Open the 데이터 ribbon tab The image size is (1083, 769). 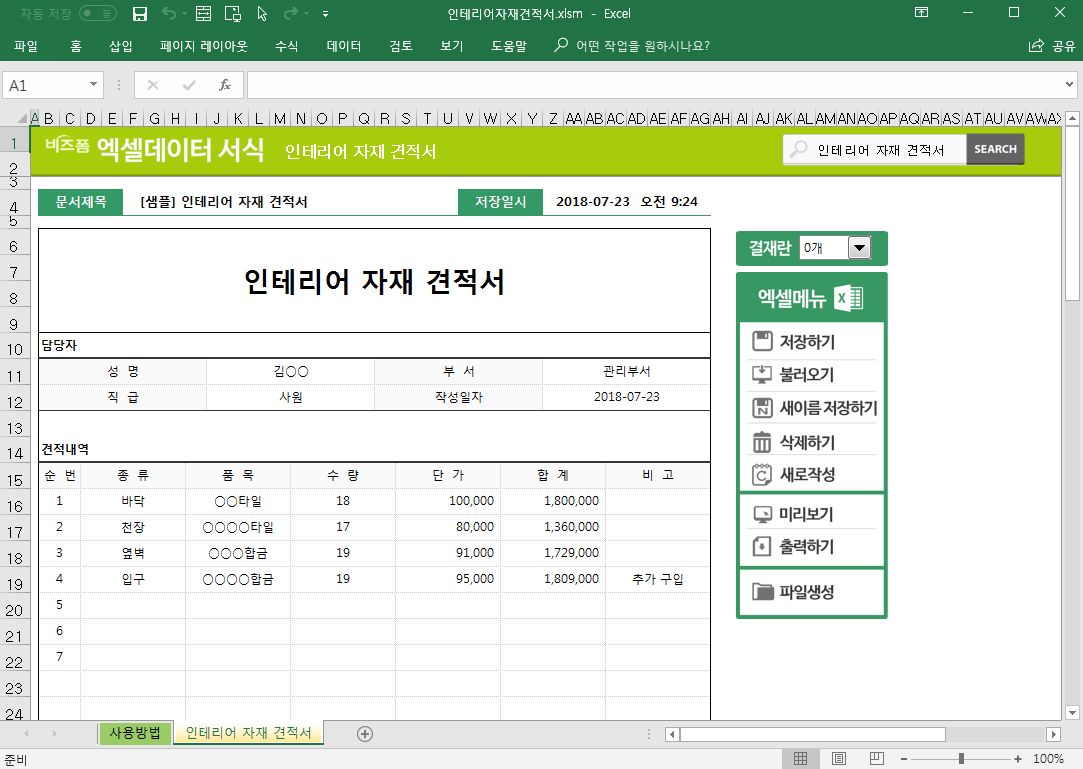[x=344, y=46]
